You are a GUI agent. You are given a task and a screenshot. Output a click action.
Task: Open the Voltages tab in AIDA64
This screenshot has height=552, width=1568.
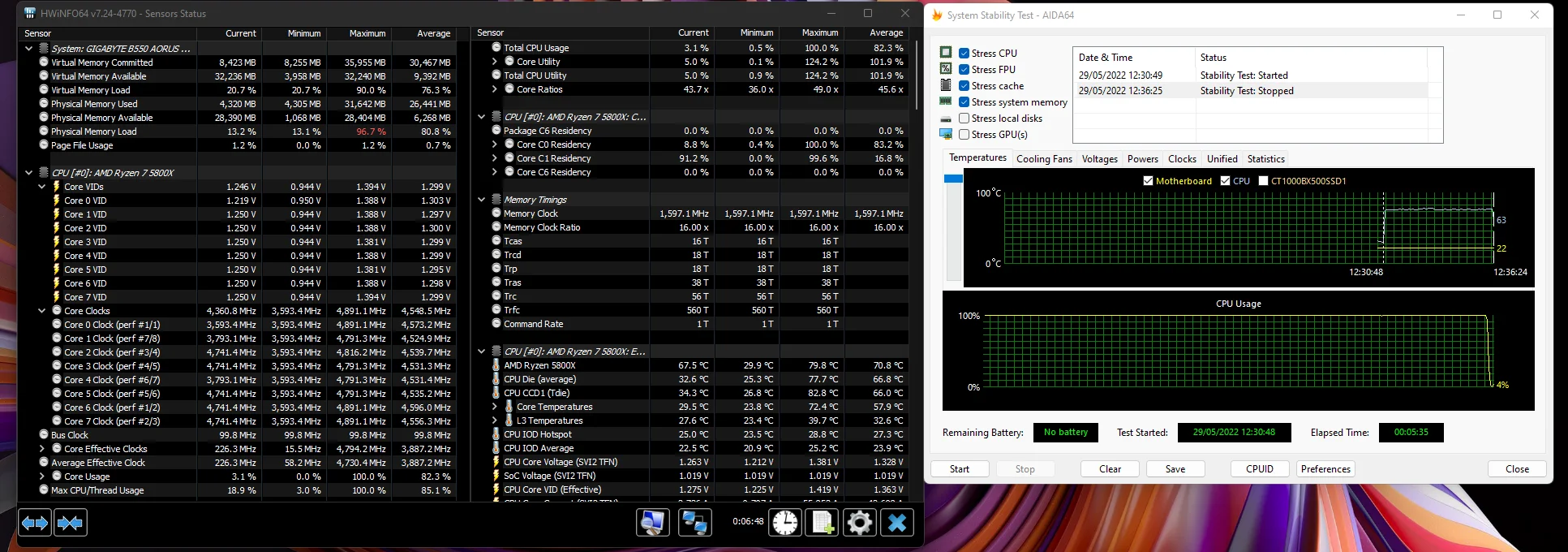click(x=1099, y=159)
